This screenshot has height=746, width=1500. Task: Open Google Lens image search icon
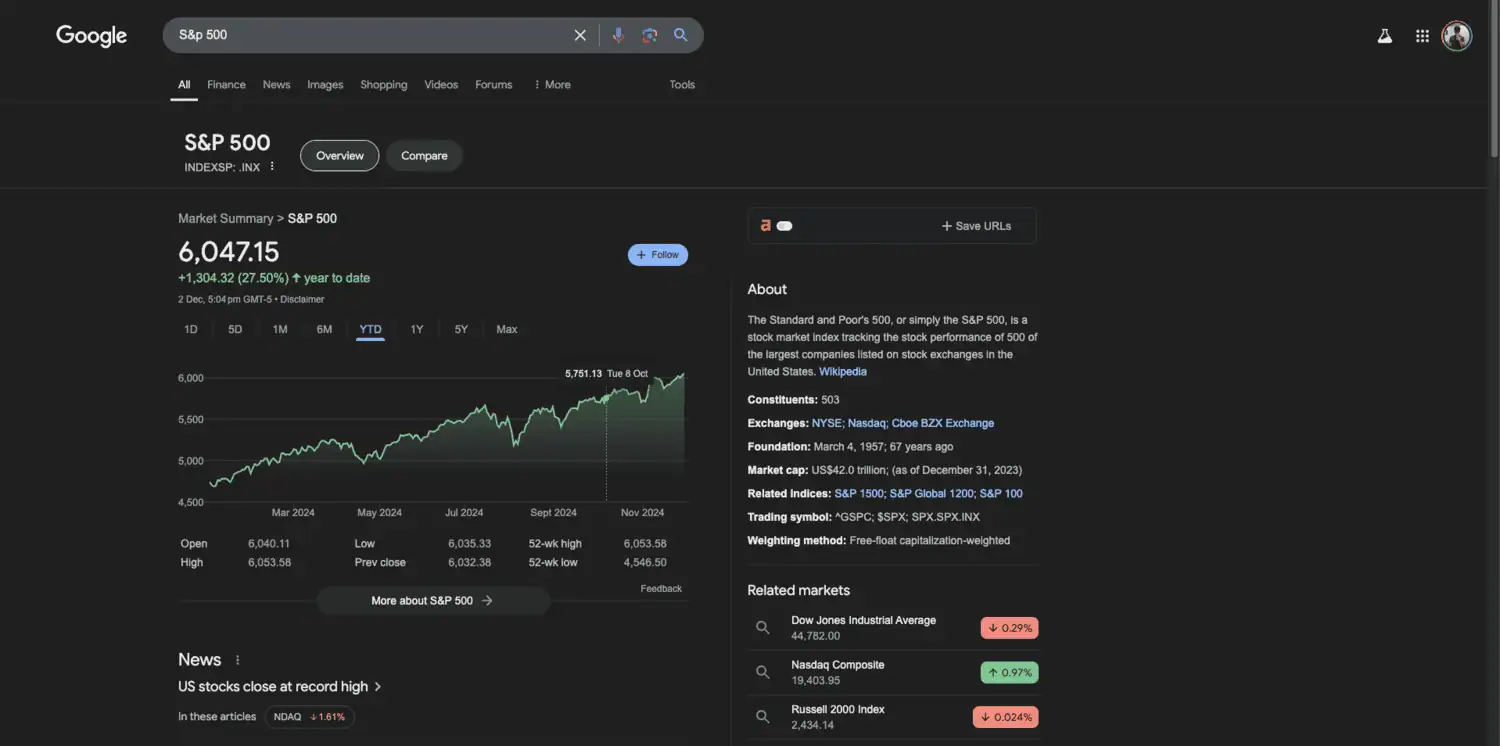pos(650,35)
